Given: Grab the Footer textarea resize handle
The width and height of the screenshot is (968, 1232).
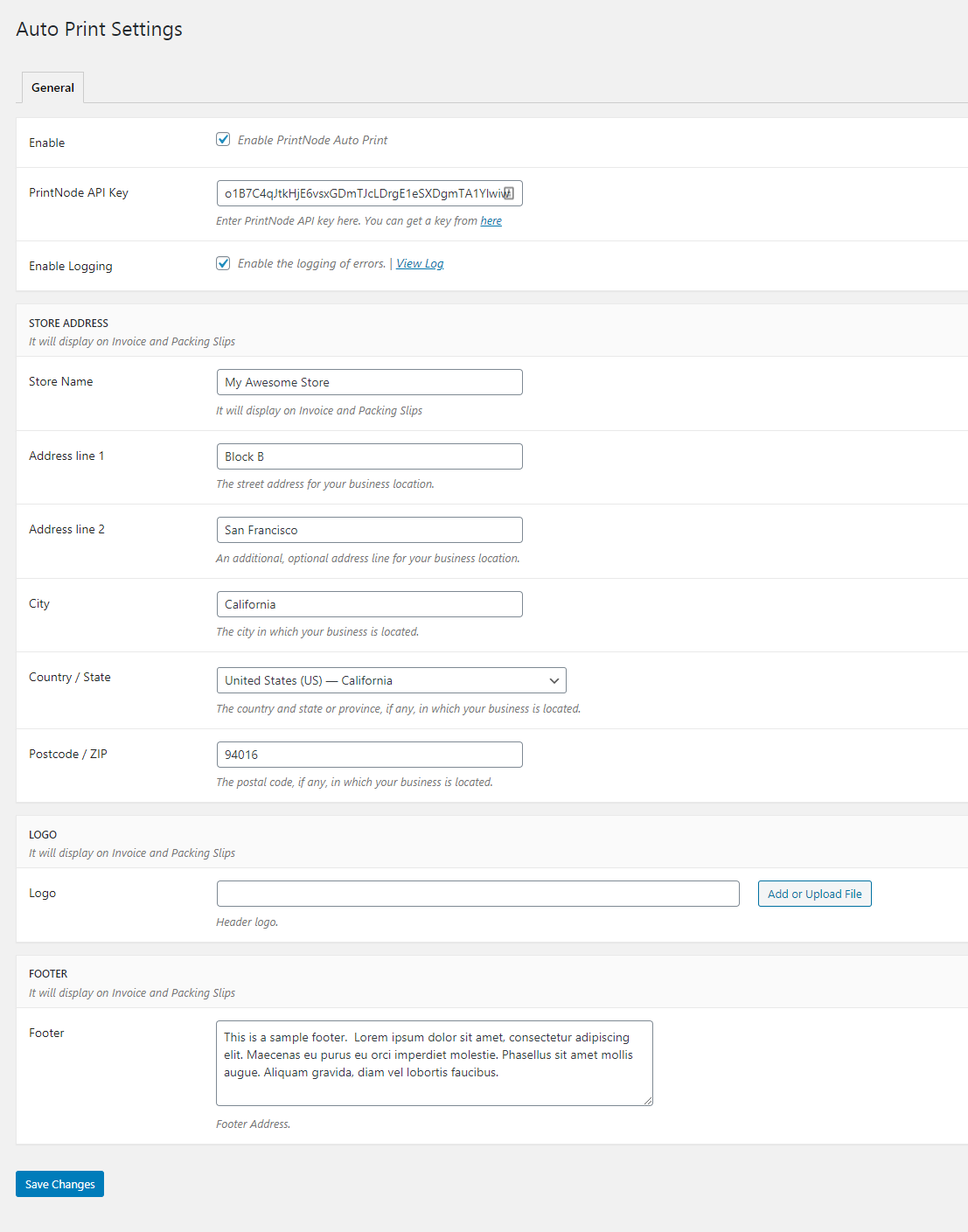Looking at the screenshot, I should pyautogui.click(x=648, y=1101).
